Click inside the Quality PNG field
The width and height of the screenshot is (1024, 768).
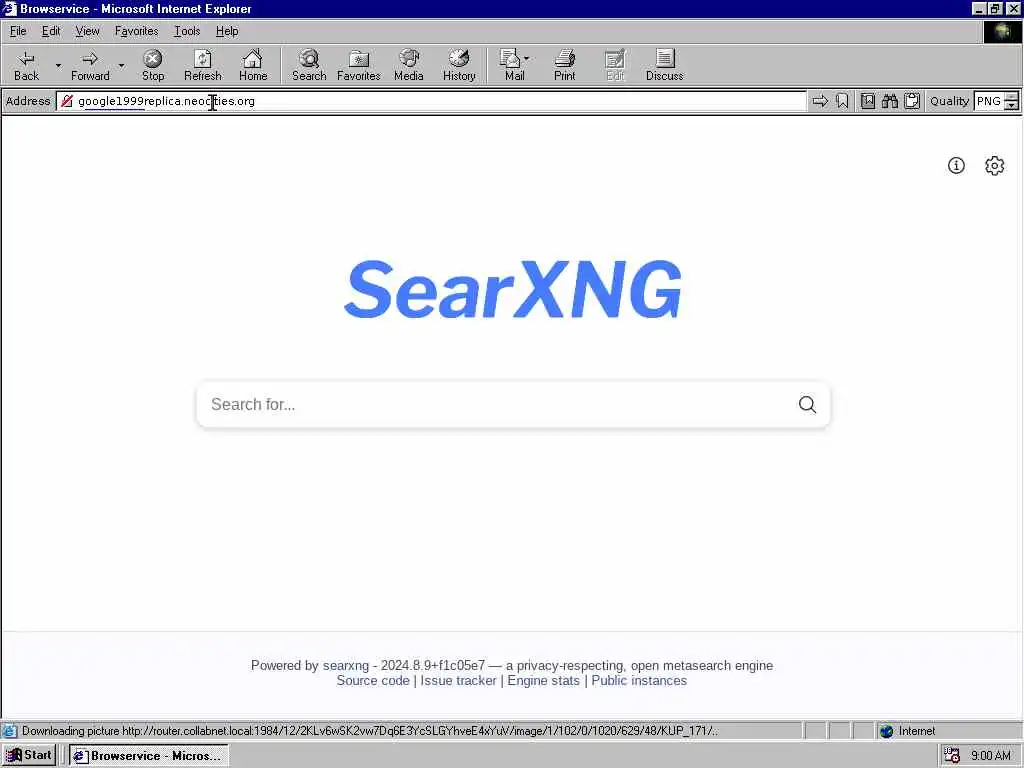pos(989,101)
